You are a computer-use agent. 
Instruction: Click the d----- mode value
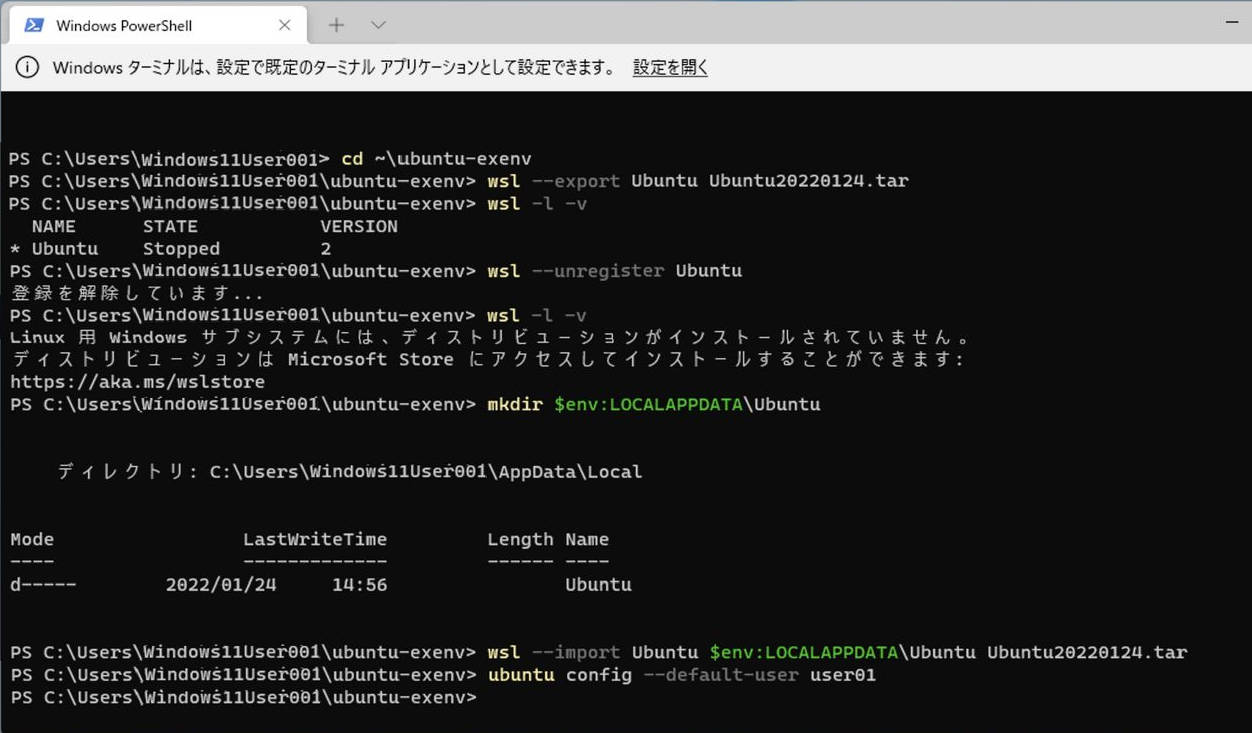[x=43, y=585]
